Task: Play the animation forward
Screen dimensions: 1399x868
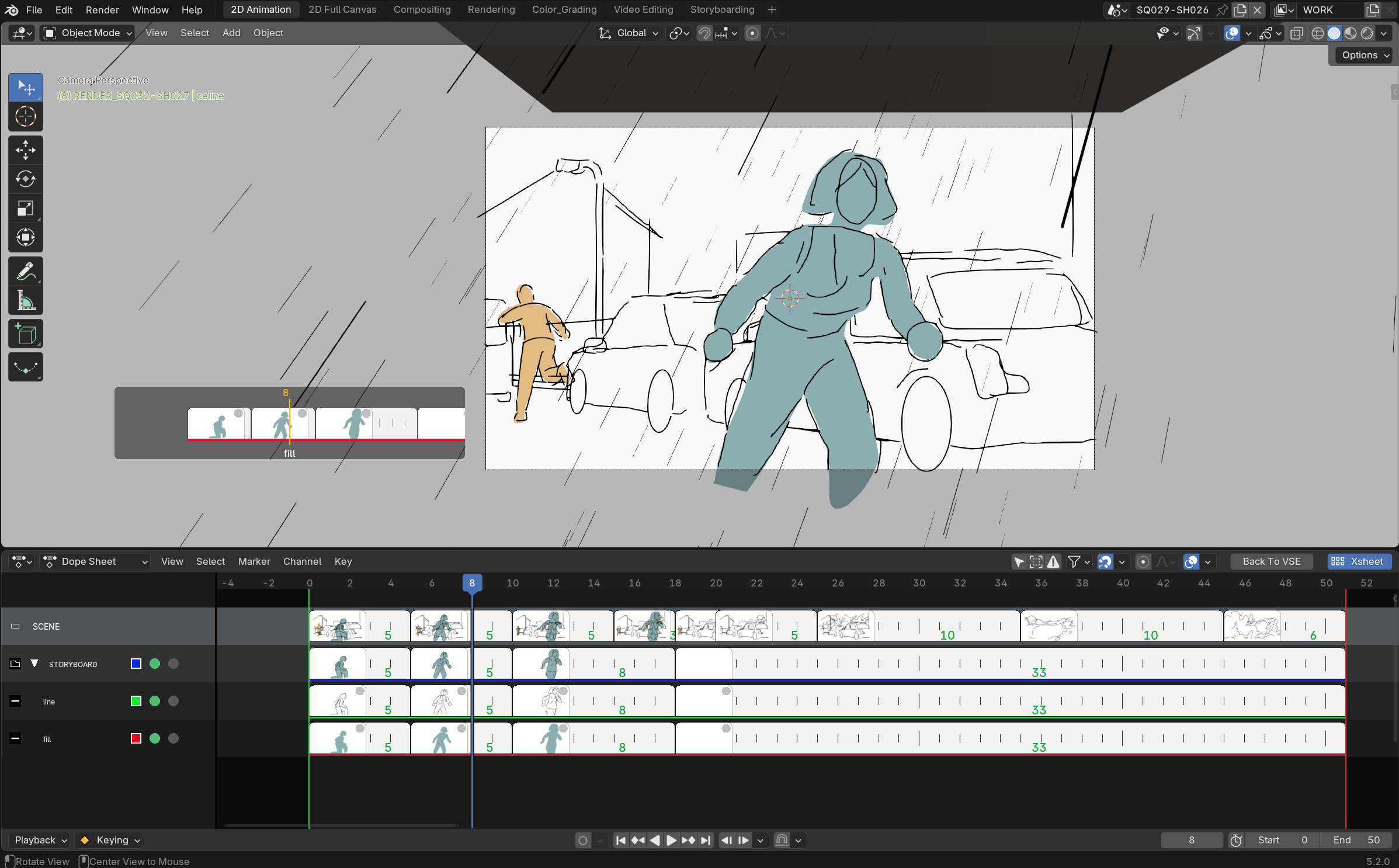Action: [x=672, y=840]
